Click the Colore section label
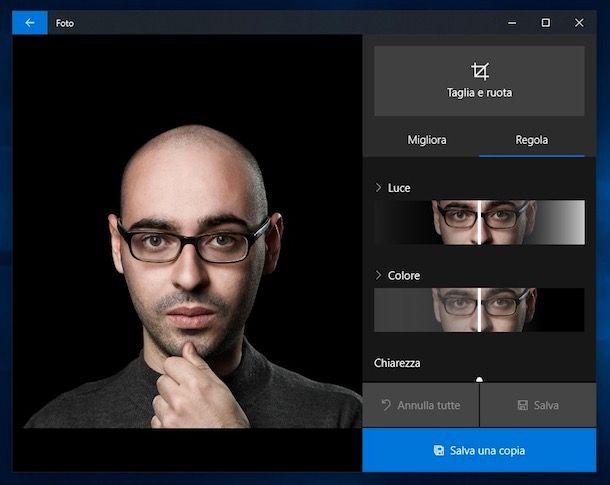The image size is (610, 485). 404,275
